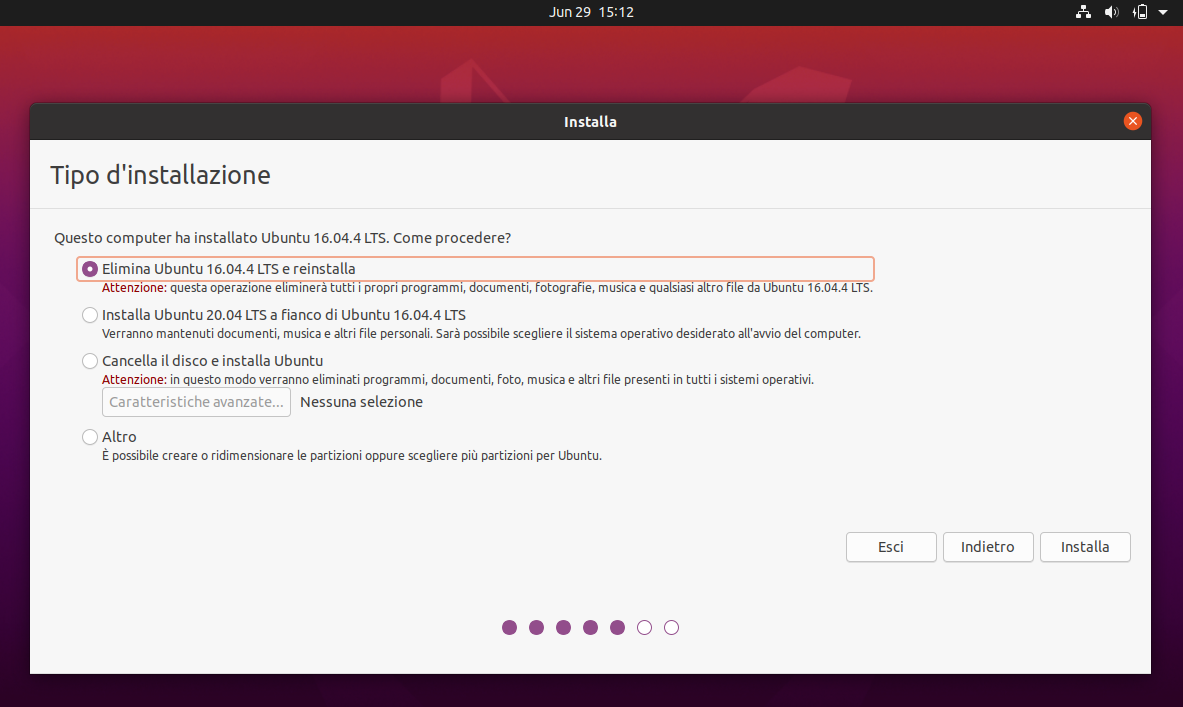Click the volume speaker icon

click(1111, 12)
